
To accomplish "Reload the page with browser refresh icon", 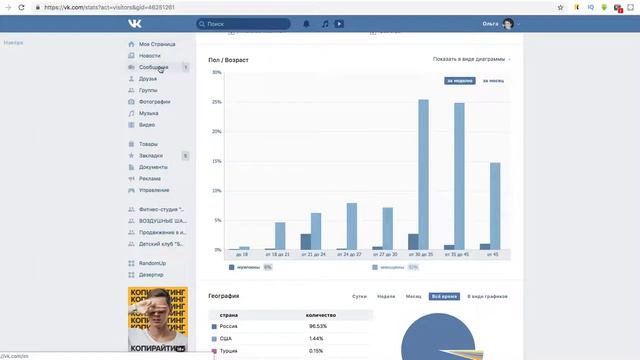I will pyautogui.click(x=21, y=7).
